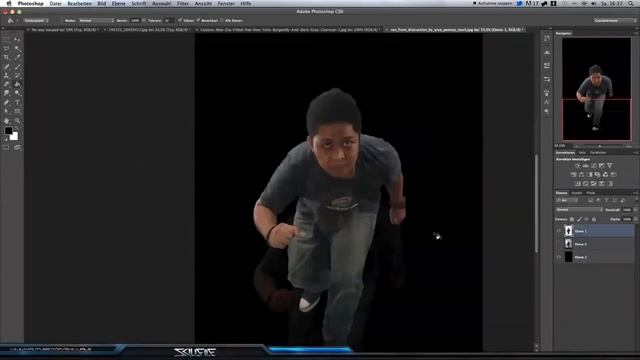Select the Eraser tool

(x=7, y=84)
